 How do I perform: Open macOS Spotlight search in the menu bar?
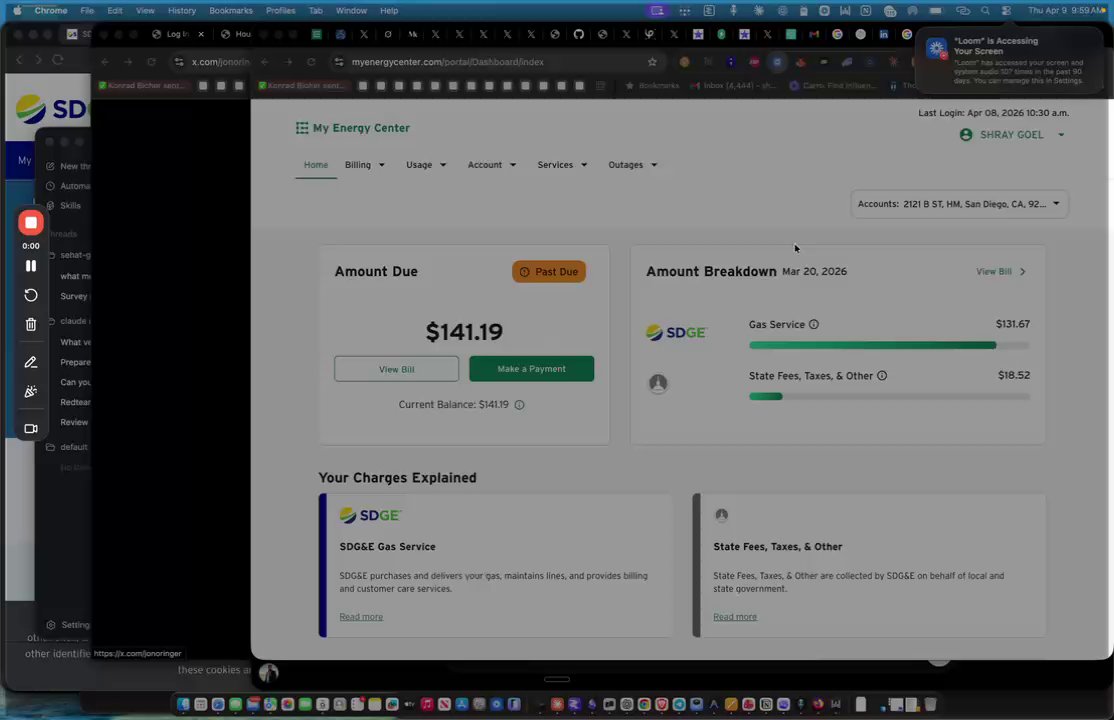point(985,11)
